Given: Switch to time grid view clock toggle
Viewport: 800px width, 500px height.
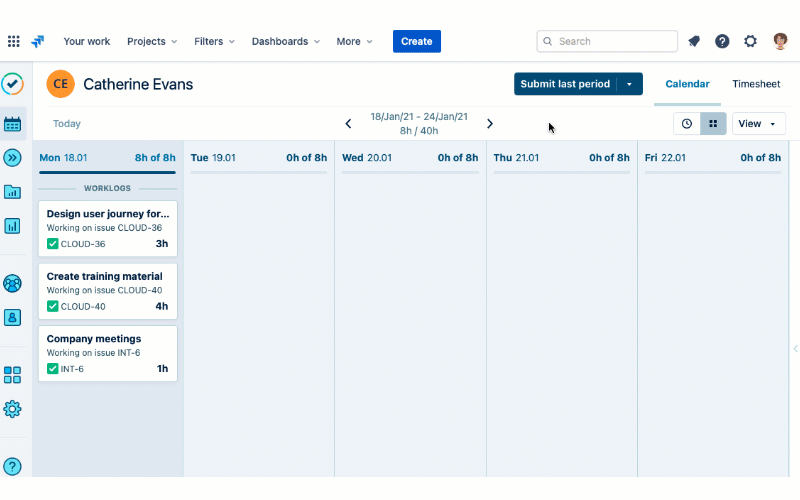Looking at the screenshot, I should [x=687, y=124].
